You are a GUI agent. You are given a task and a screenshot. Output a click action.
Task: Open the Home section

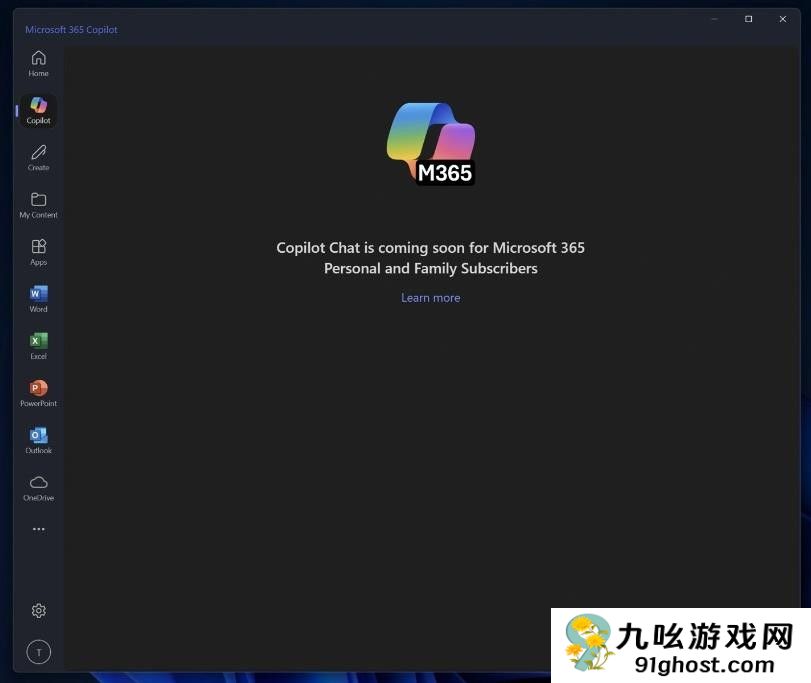pos(38,63)
